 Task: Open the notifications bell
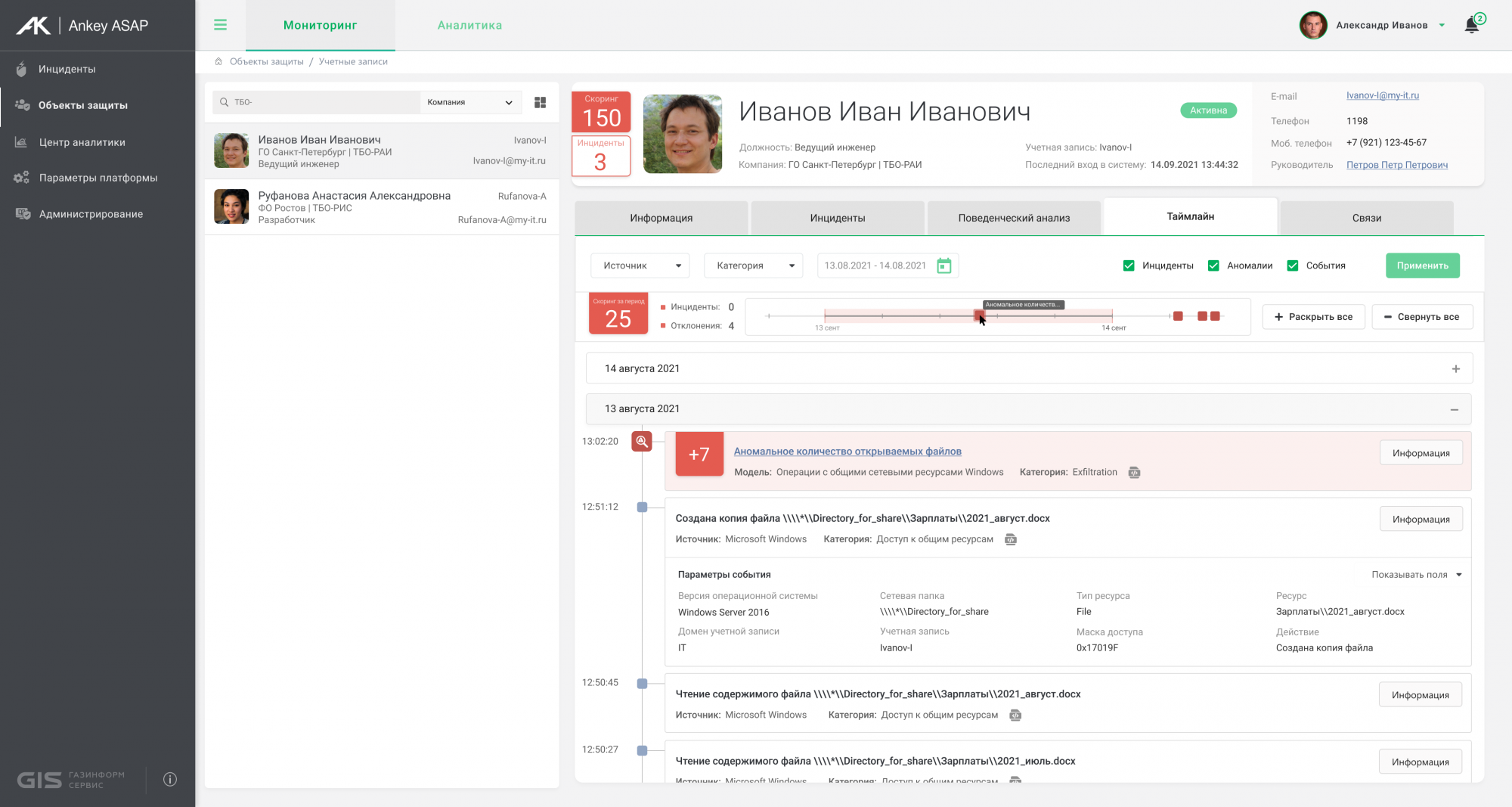pyautogui.click(x=1471, y=25)
